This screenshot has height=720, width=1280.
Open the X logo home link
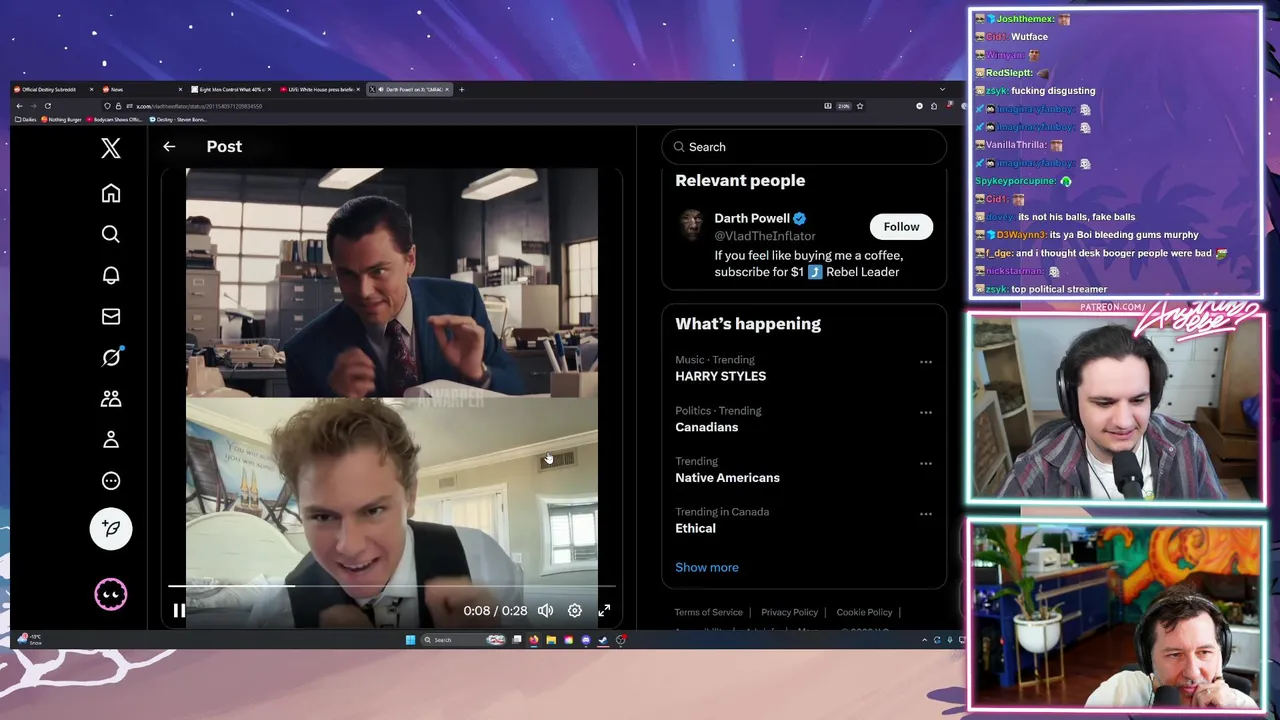point(111,148)
